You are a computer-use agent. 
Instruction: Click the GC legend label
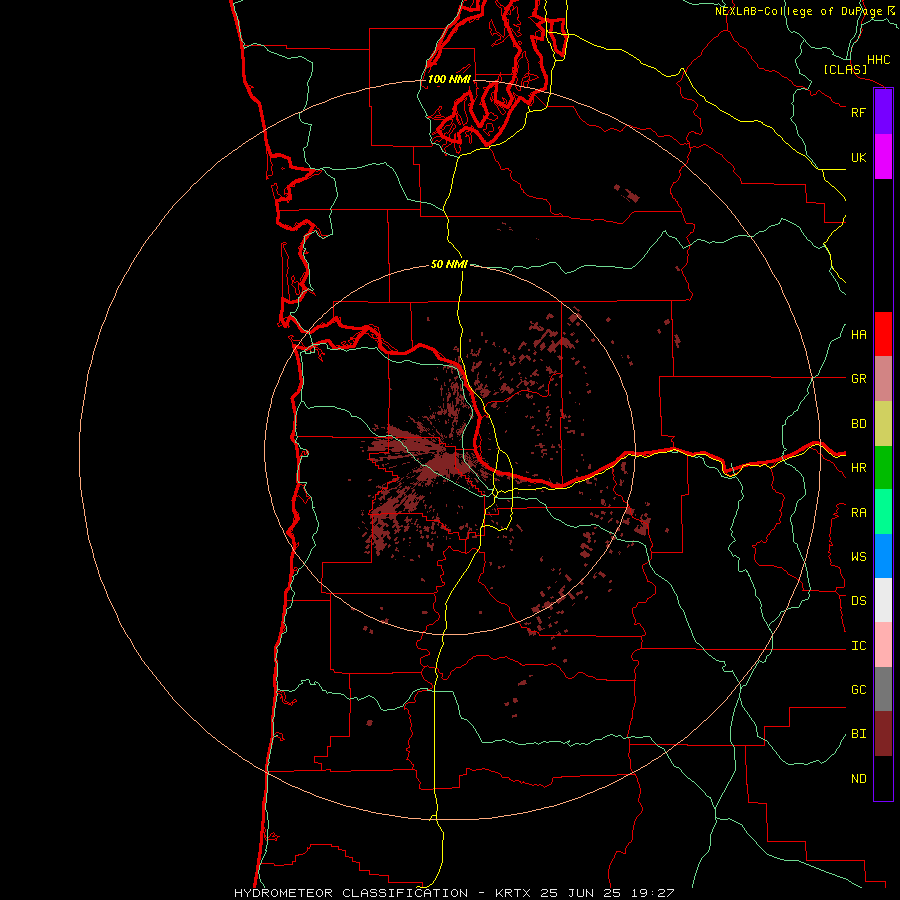(x=858, y=690)
